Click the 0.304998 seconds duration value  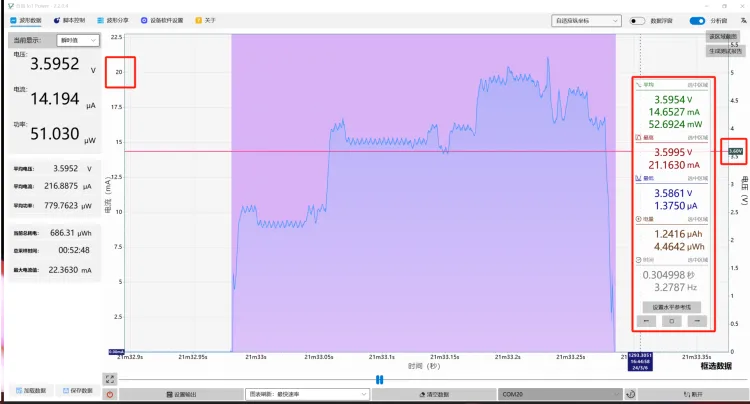668,275
